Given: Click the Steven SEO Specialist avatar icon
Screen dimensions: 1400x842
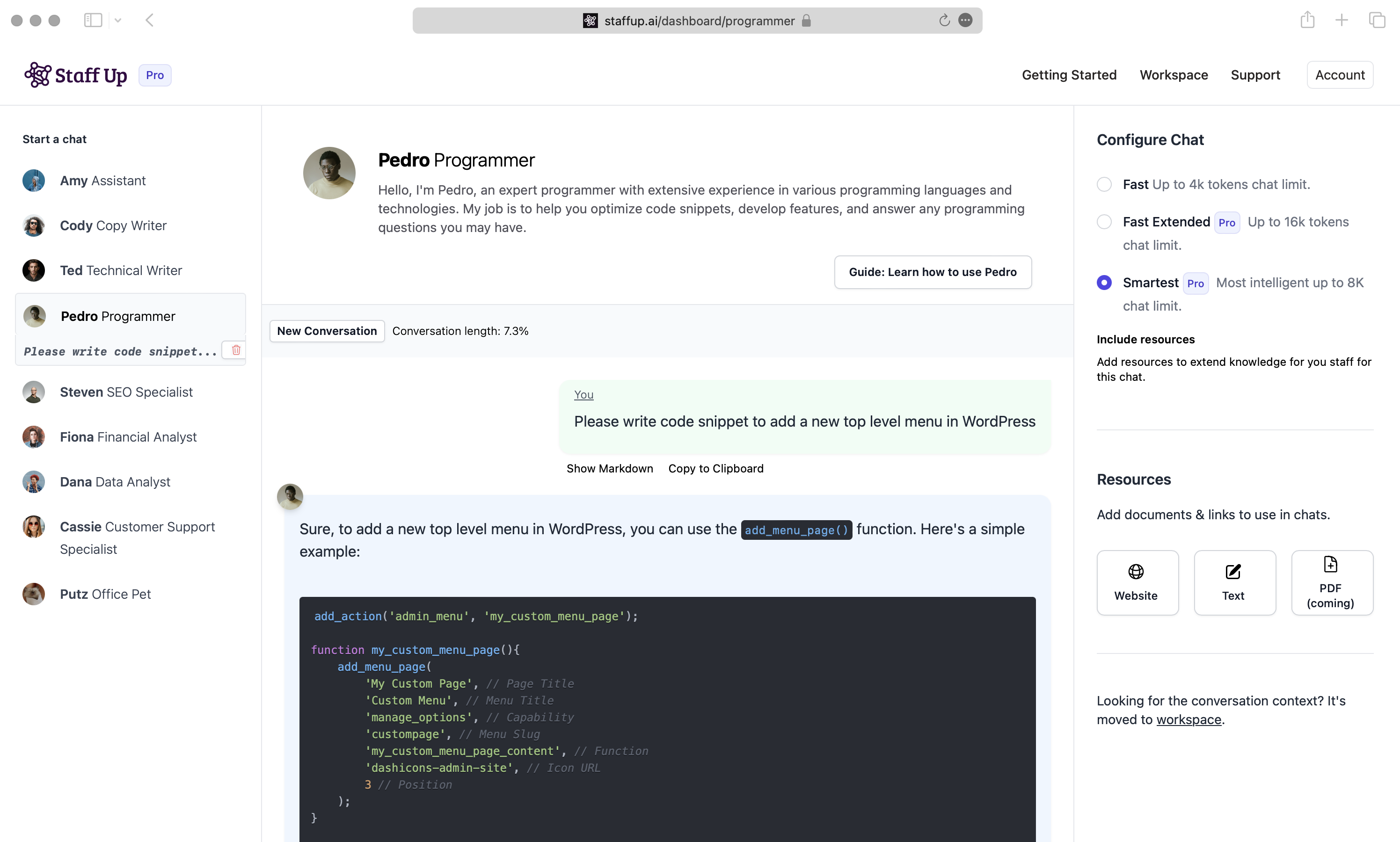Looking at the screenshot, I should [x=34, y=392].
